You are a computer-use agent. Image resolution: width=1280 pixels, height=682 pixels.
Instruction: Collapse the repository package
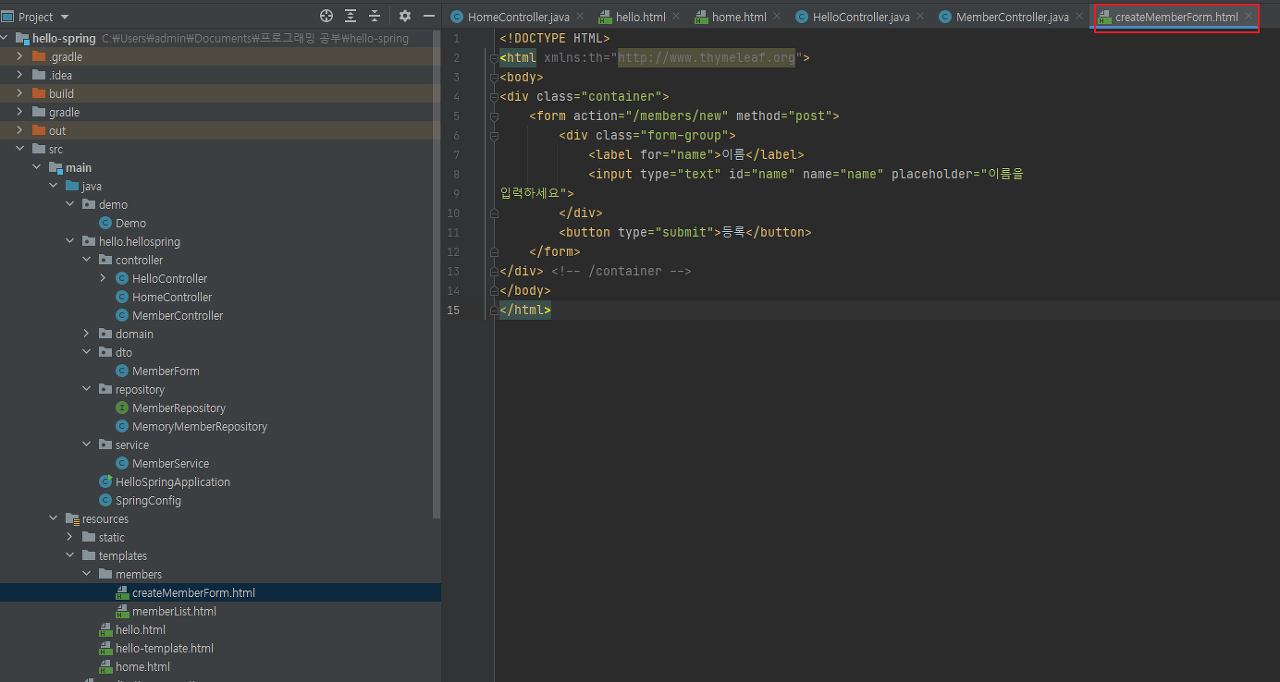point(87,390)
